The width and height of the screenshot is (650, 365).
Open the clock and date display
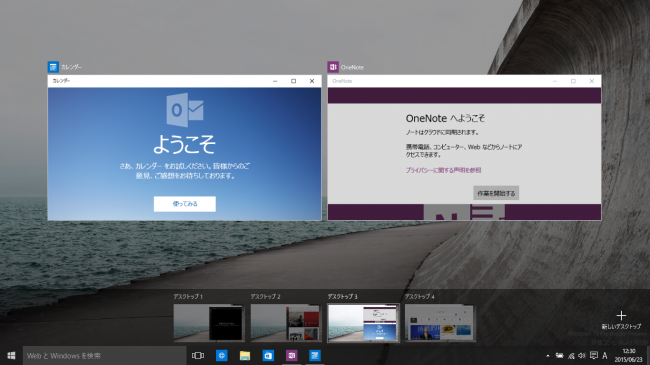pyautogui.click(x=628, y=355)
